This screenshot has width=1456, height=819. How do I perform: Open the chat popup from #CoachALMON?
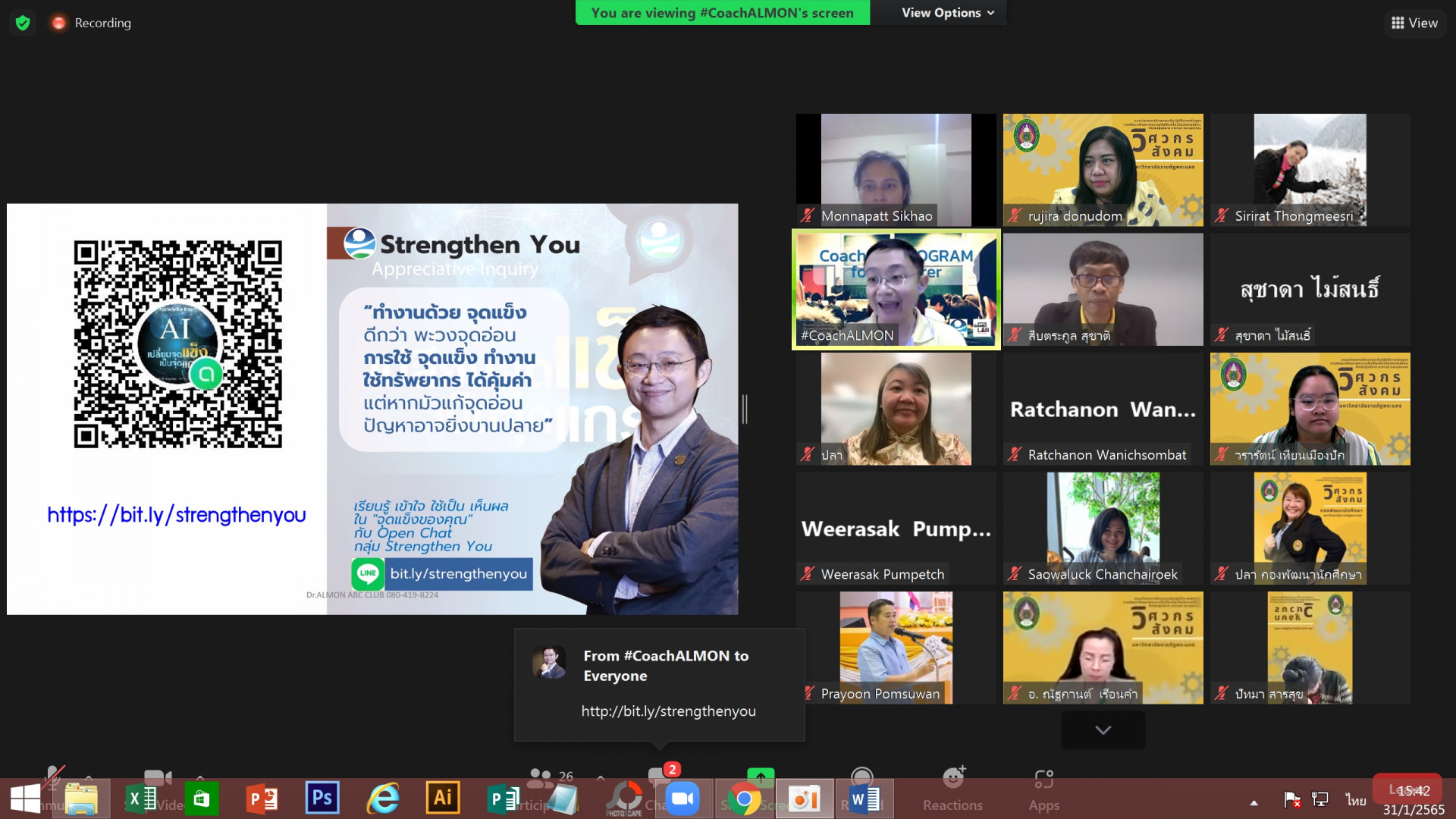(x=659, y=684)
